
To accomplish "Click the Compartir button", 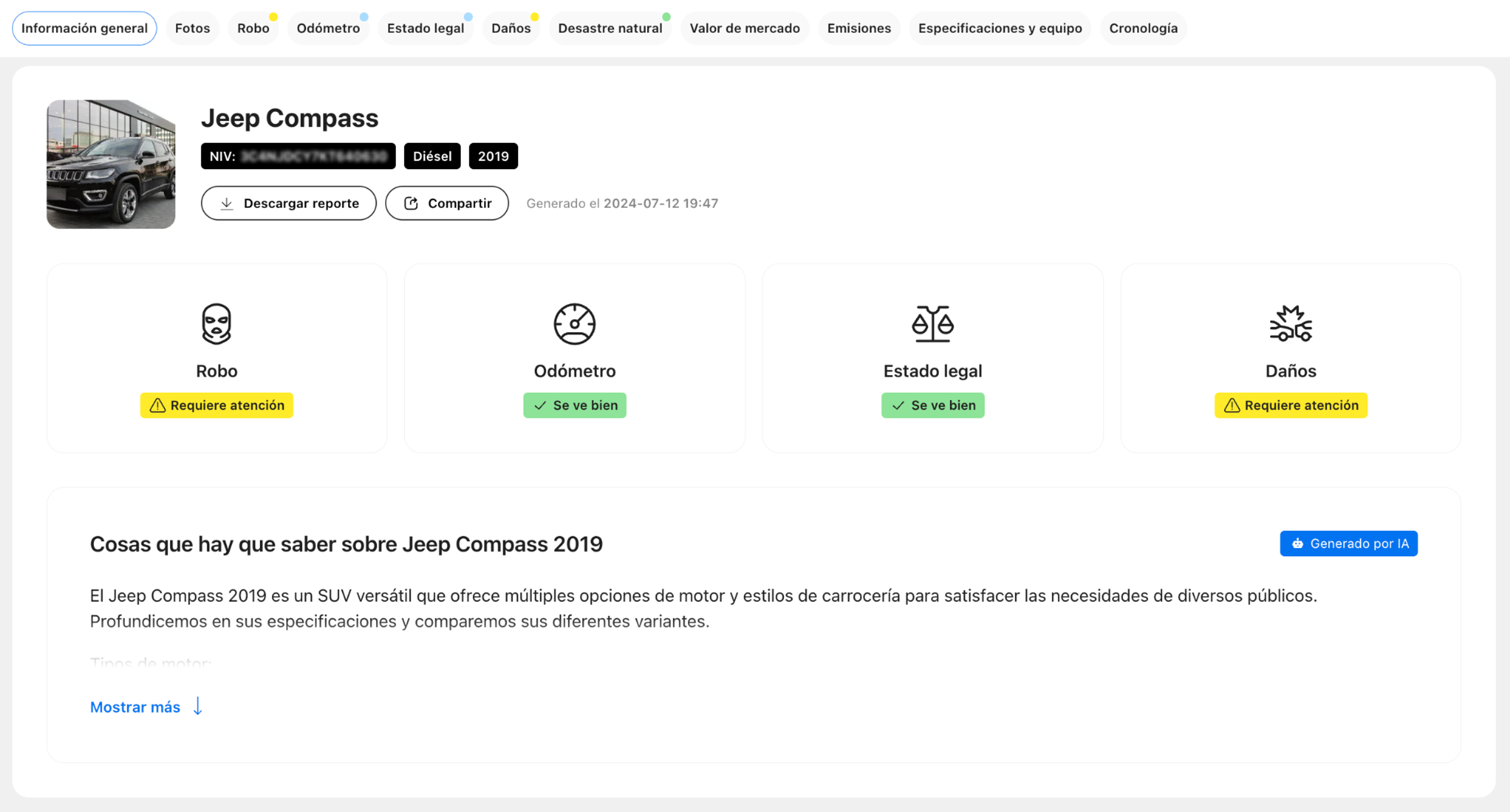I will point(447,203).
